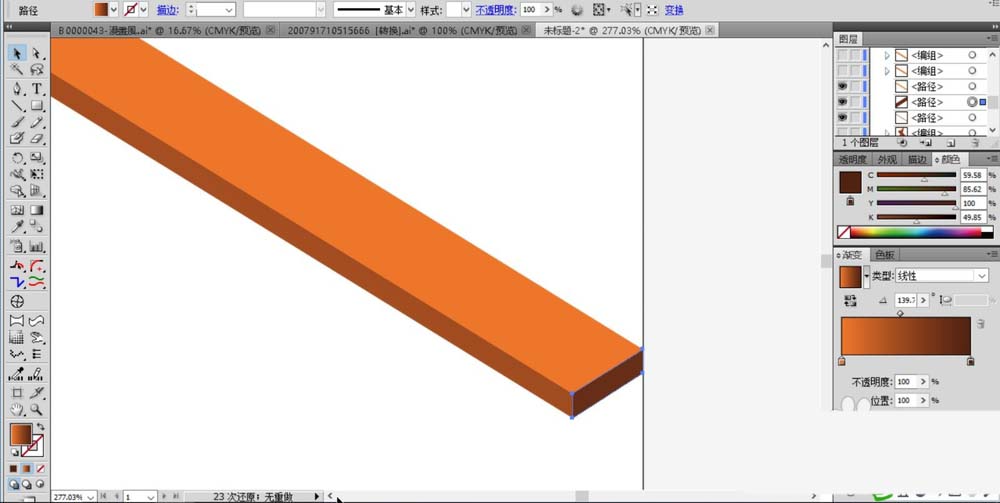Click the 描边 link in control bar
Image resolution: width=1000 pixels, height=503 pixels.
[167, 10]
